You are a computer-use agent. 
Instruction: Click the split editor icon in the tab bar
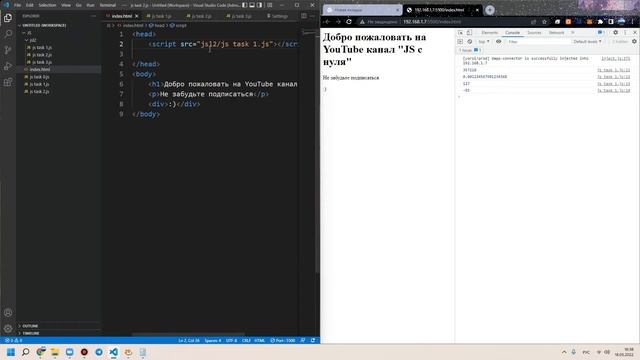coord(304,16)
